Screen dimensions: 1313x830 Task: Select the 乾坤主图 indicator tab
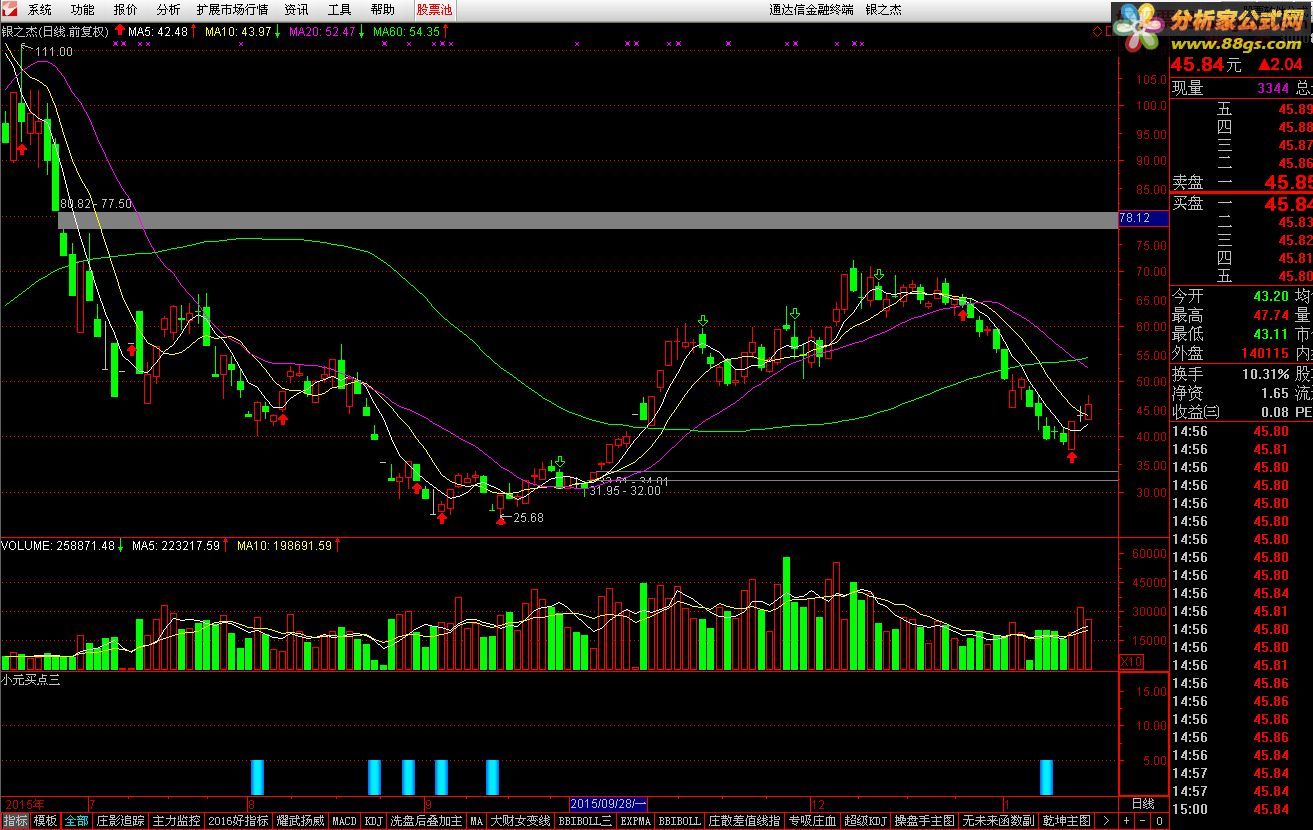[1067, 821]
